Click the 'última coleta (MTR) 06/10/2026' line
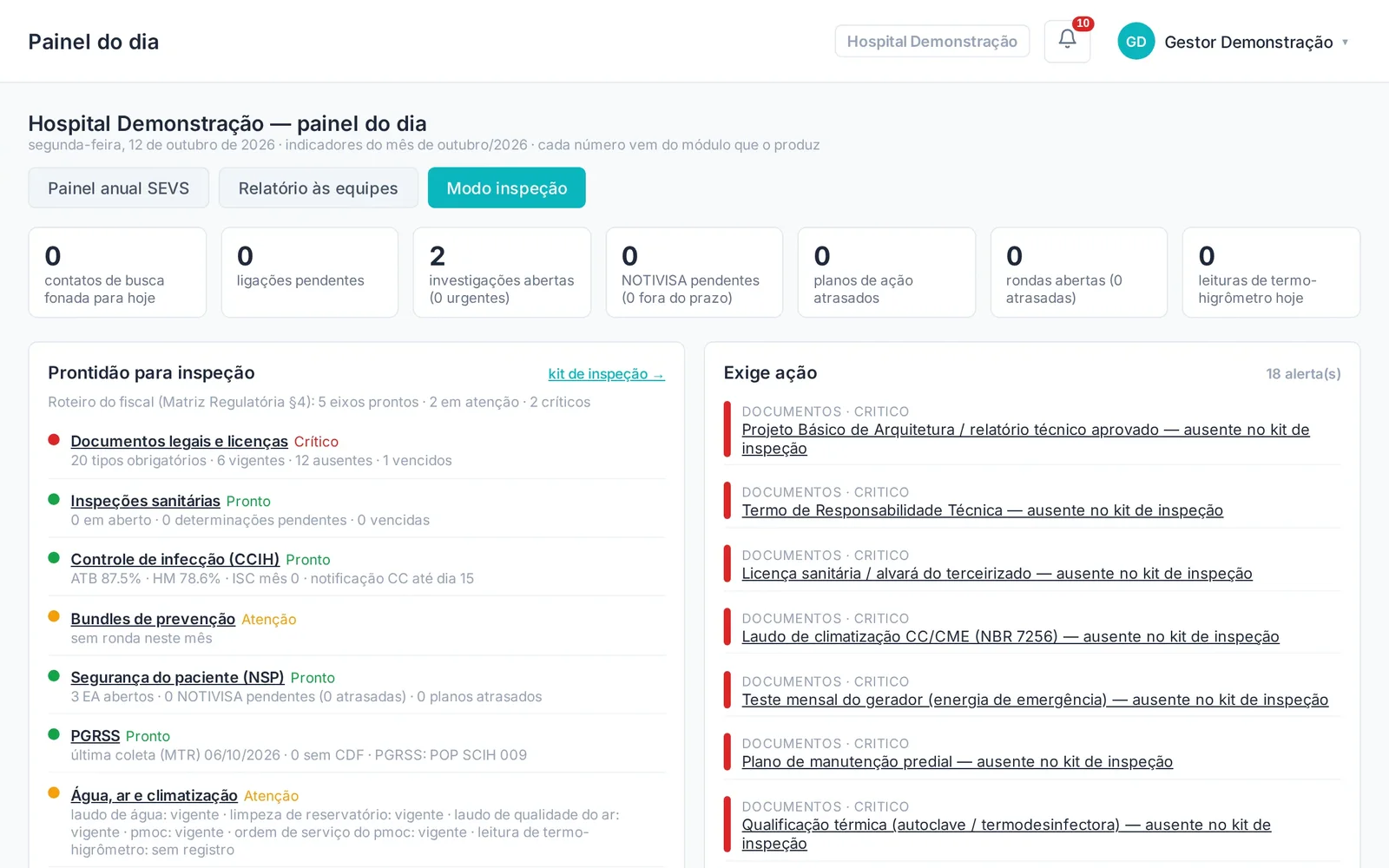The height and width of the screenshot is (868, 1389). 299,755
